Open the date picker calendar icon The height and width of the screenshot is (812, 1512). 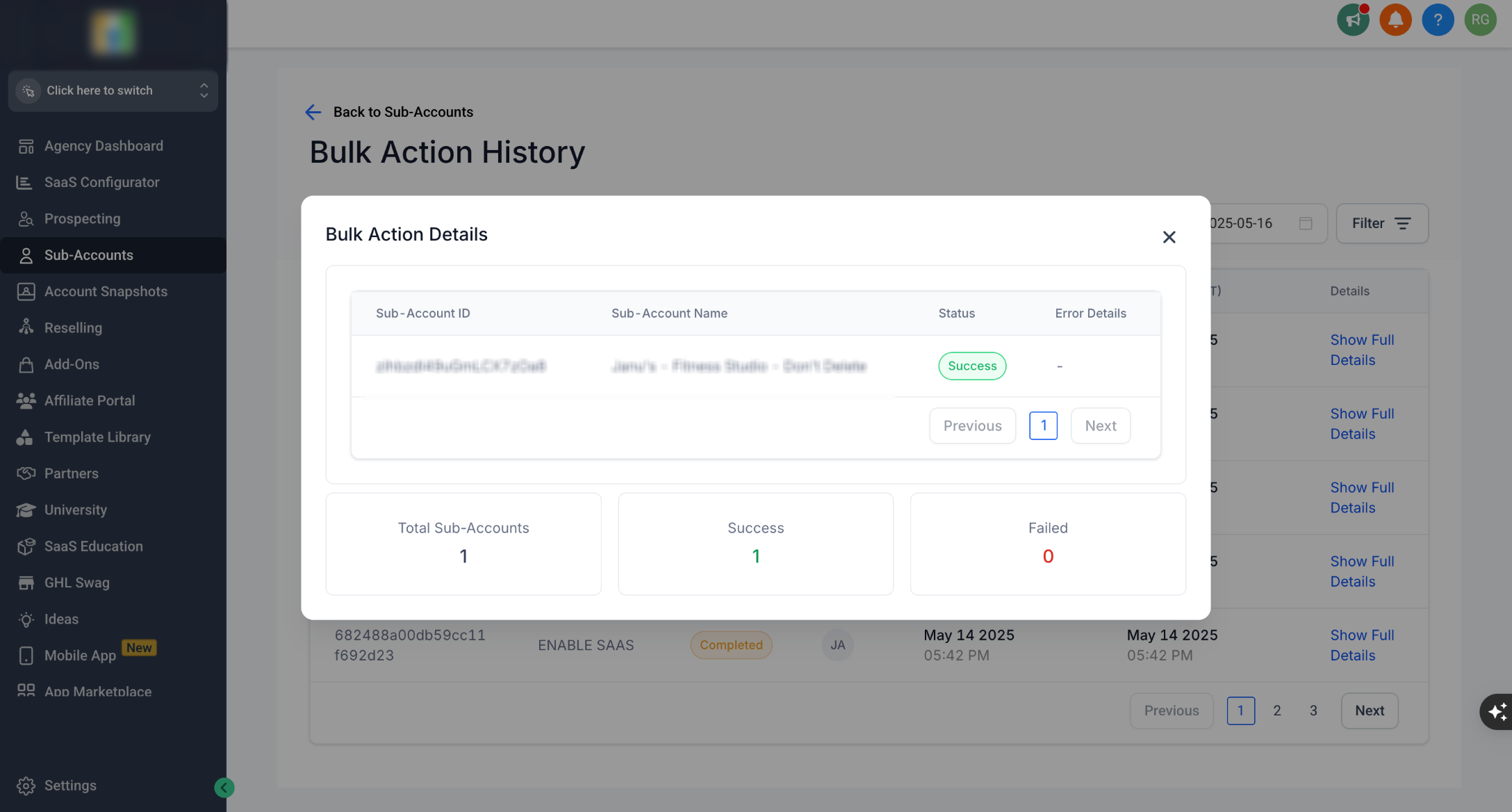(x=1306, y=223)
